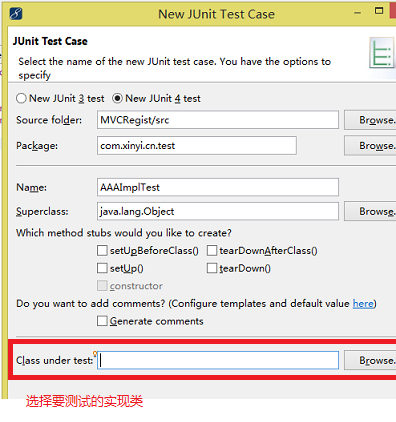
Task: Browse for the Source folder
Action: 370,120
